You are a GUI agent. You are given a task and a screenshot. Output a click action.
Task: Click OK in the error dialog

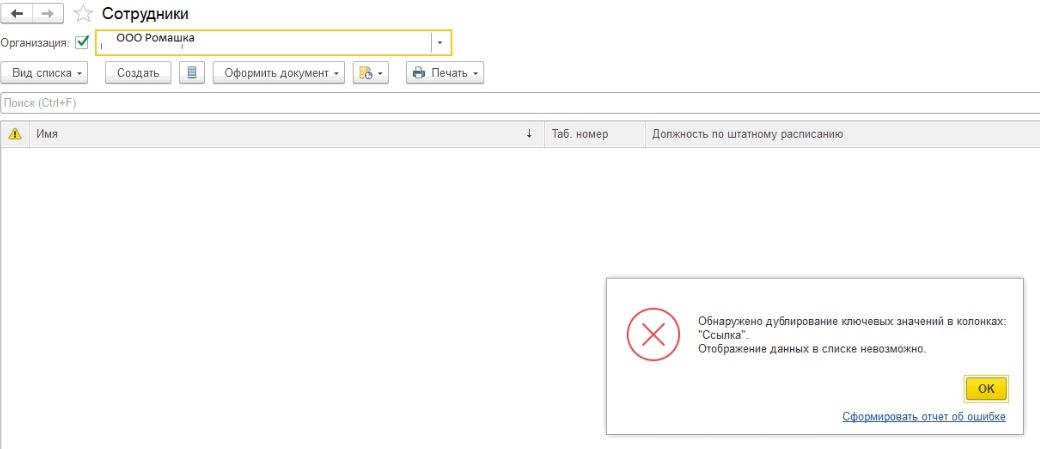[x=986, y=389]
